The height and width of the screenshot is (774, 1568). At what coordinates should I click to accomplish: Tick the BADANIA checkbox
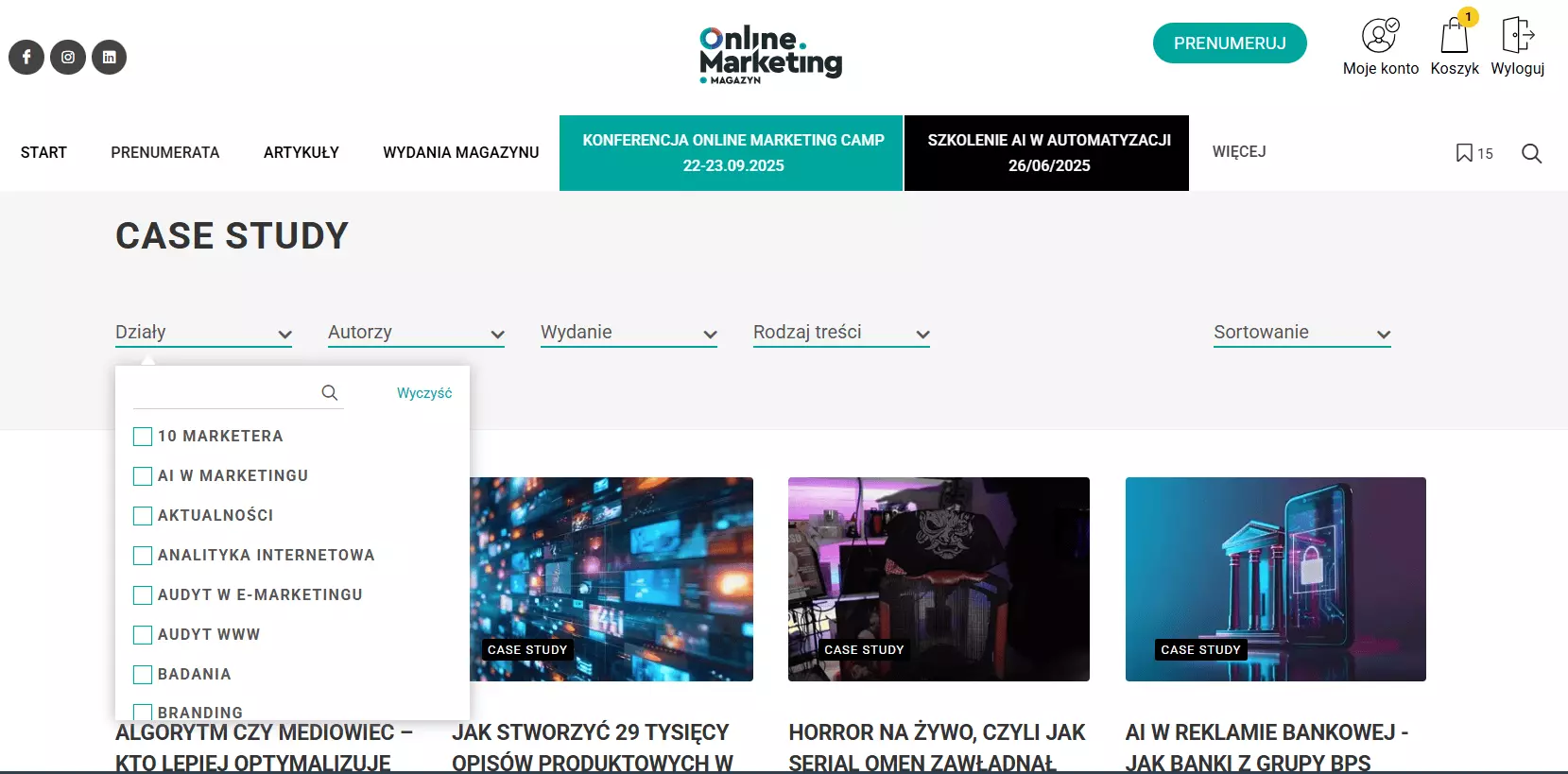coord(143,675)
